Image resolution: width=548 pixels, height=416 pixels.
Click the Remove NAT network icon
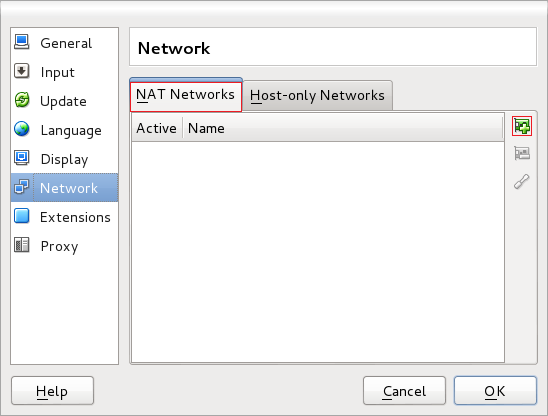[x=522, y=153]
